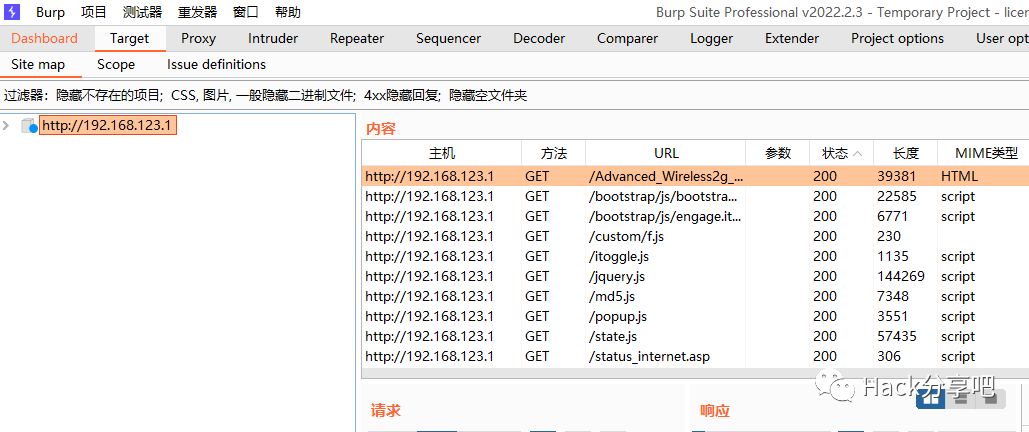Sort table by 主机 column header
The image size is (1029, 432).
(x=442, y=154)
